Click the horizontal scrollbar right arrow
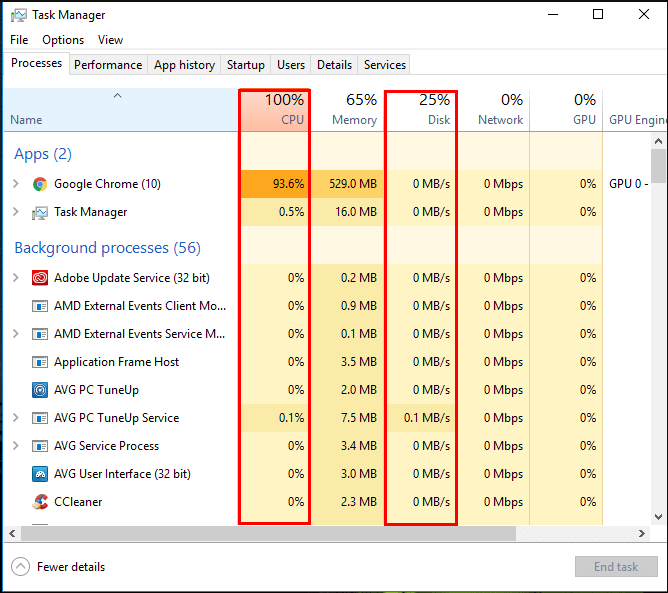This screenshot has width=668, height=593. point(642,533)
